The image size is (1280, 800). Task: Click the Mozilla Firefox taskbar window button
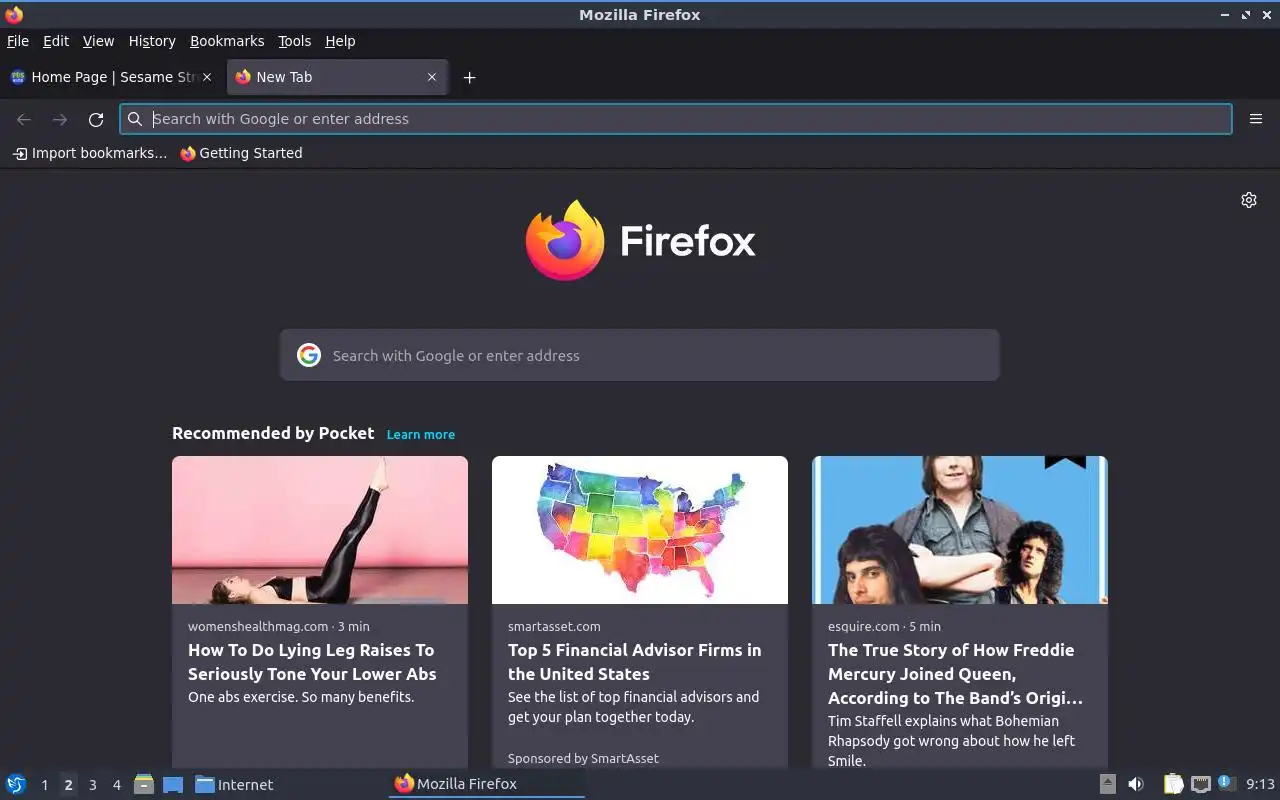coord(486,784)
